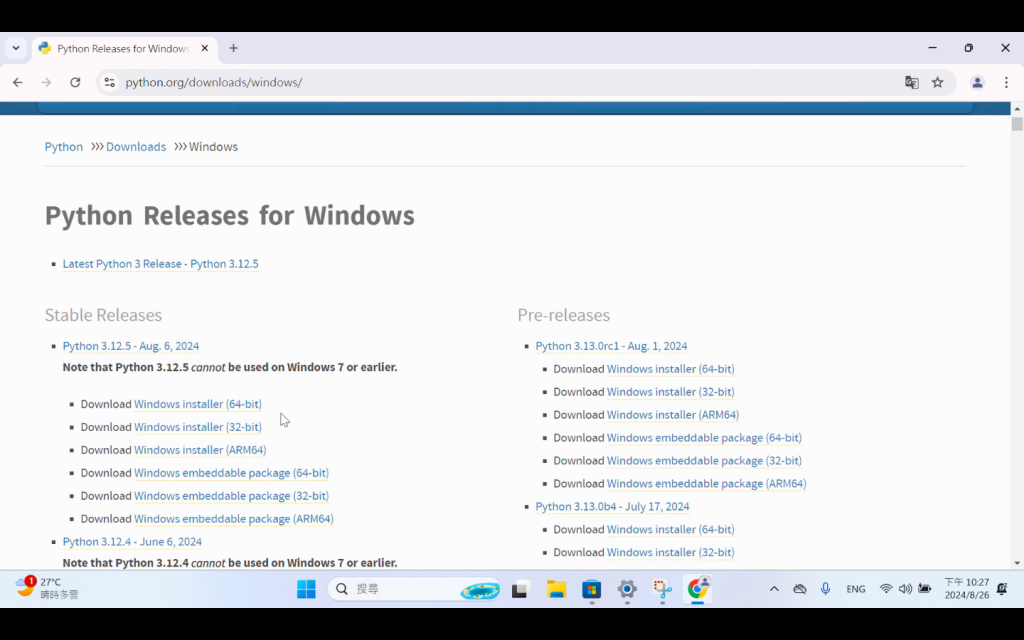
Task: Open Google Translate icon in address bar
Action: coord(912,82)
